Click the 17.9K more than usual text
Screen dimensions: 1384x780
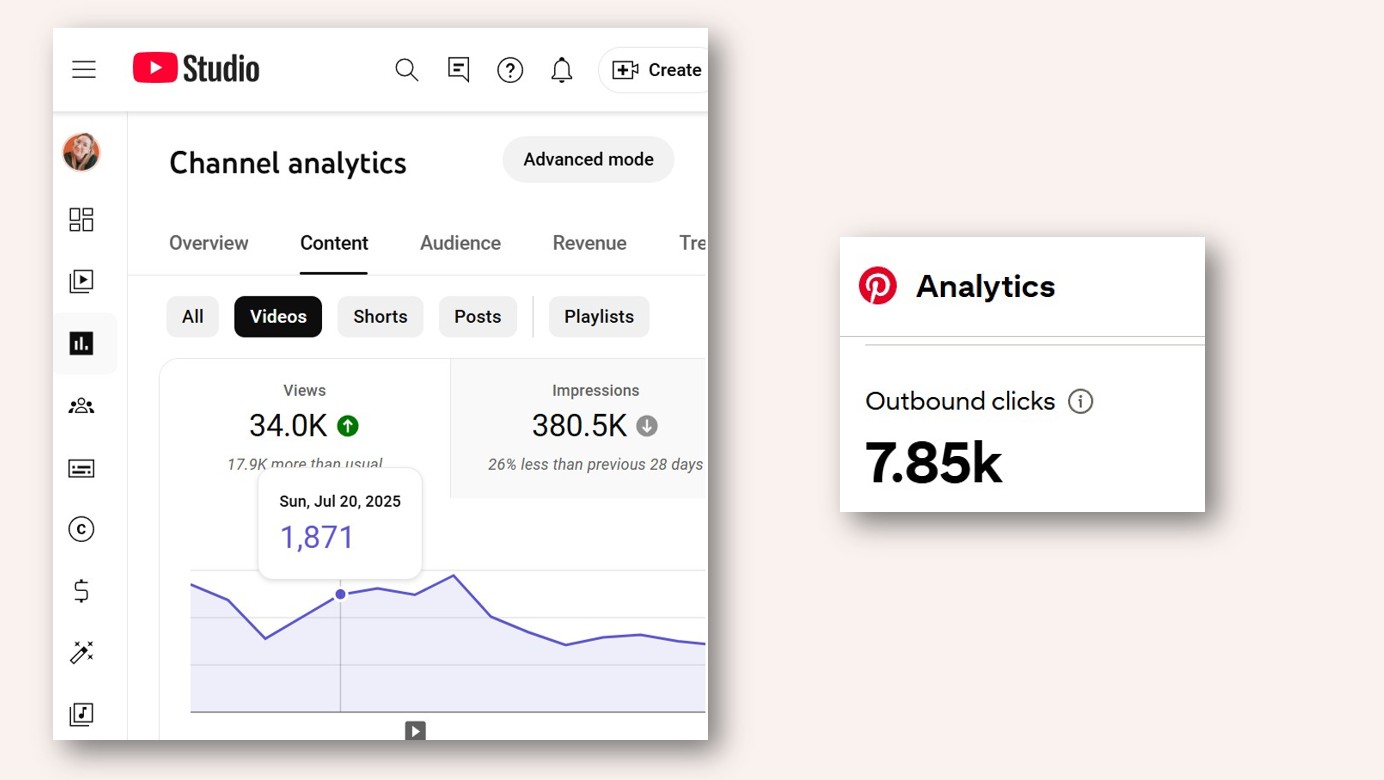tap(305, 464)
